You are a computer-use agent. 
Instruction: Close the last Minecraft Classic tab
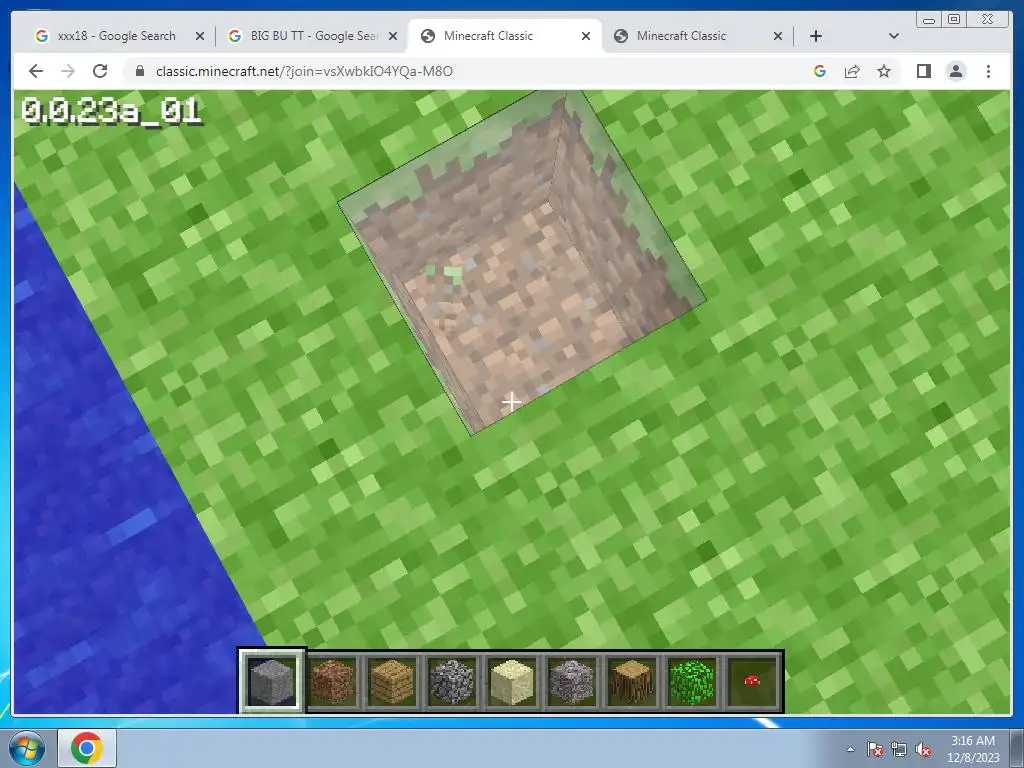coord(778,36)
